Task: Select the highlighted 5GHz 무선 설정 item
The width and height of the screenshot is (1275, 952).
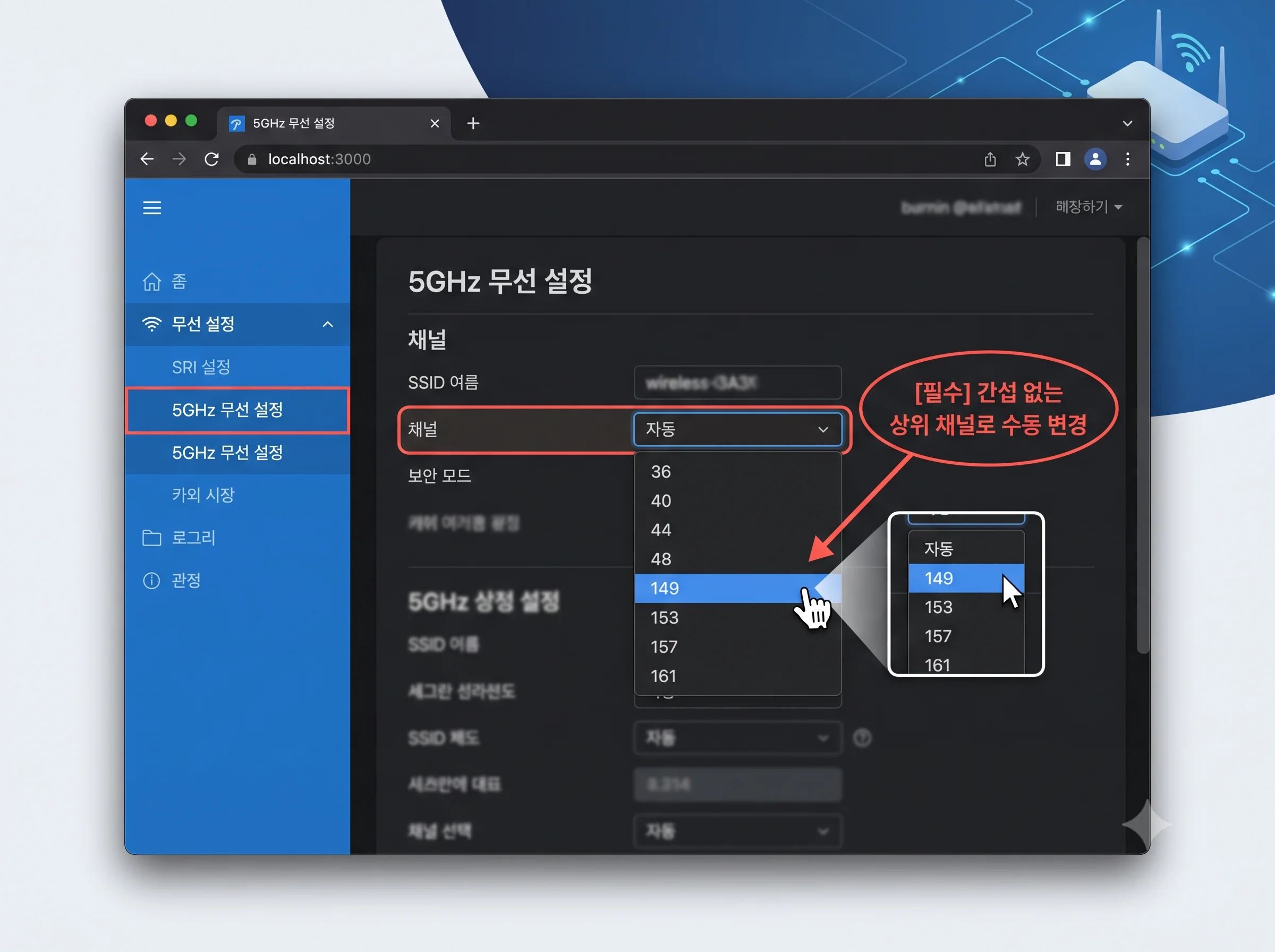Action: [x=237, y=410]
